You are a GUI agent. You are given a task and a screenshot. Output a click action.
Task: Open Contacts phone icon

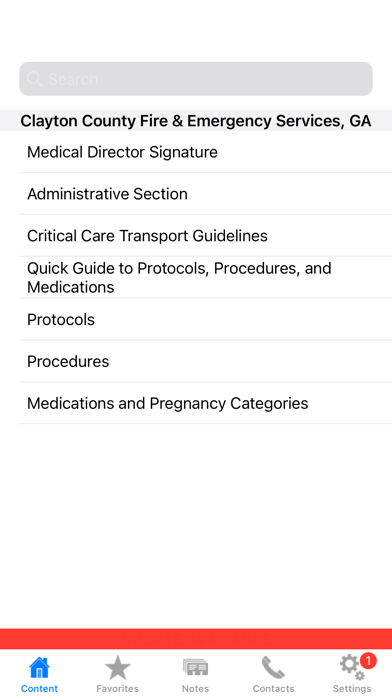(x=273, y=668)
